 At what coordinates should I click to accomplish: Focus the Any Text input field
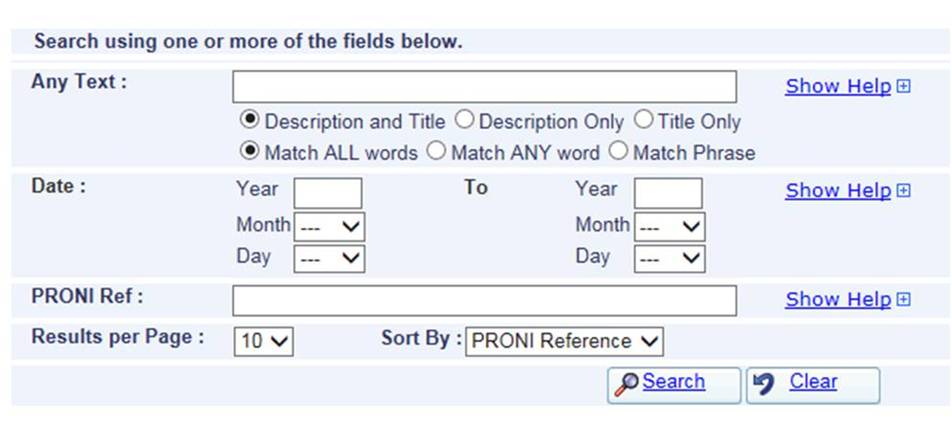click(484, 87)
